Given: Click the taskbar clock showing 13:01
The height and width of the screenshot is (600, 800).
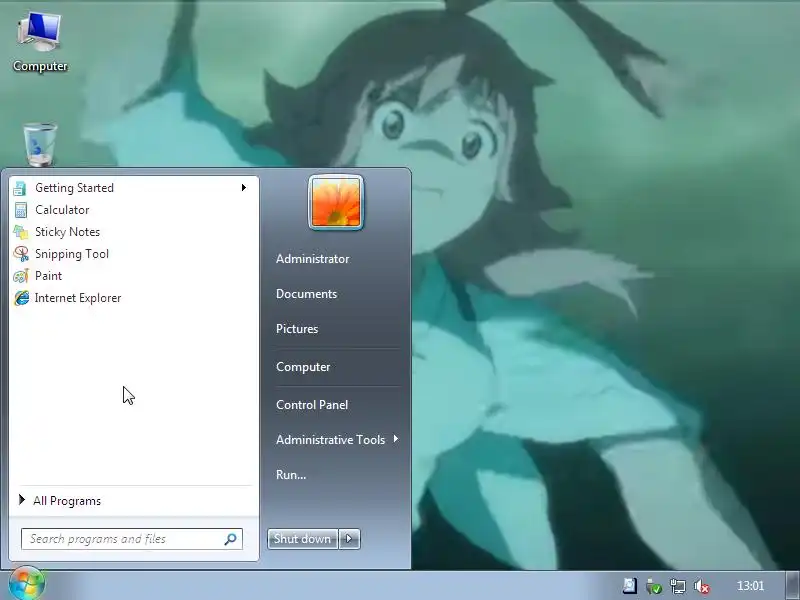Looking at the screenshot, I should coord(751,586).
